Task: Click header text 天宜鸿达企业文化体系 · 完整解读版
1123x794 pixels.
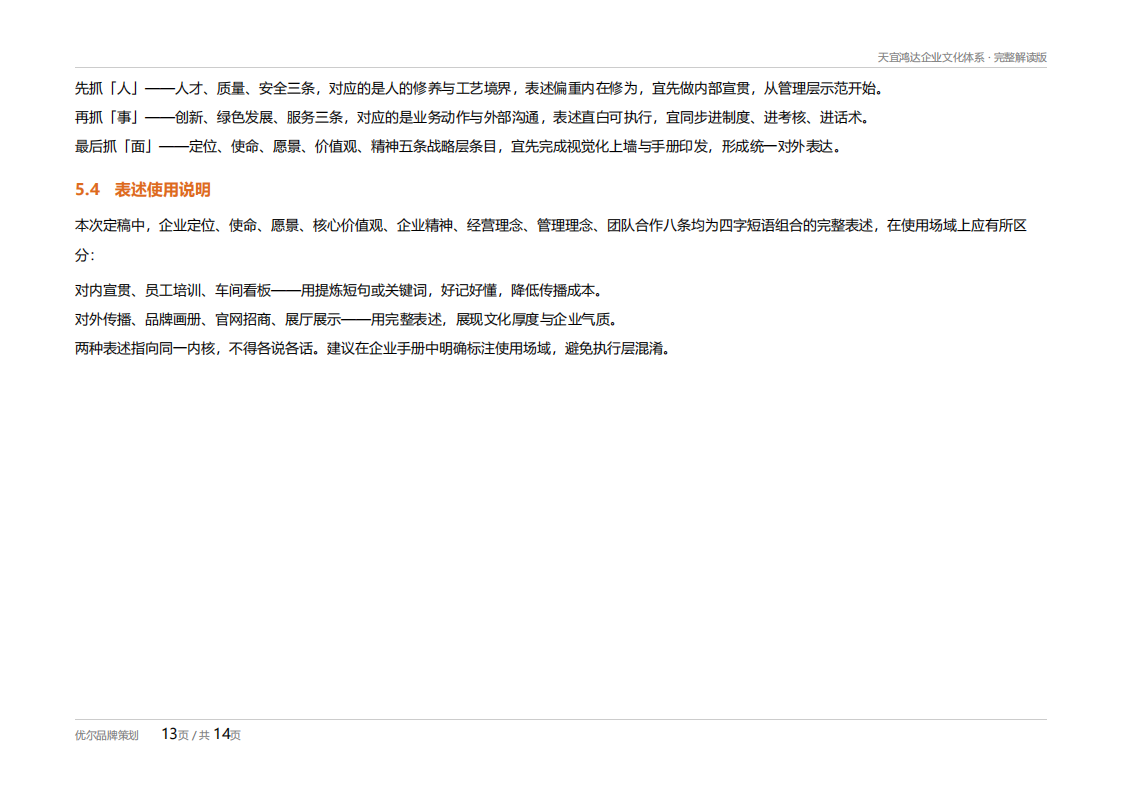Action: [962, 57]
